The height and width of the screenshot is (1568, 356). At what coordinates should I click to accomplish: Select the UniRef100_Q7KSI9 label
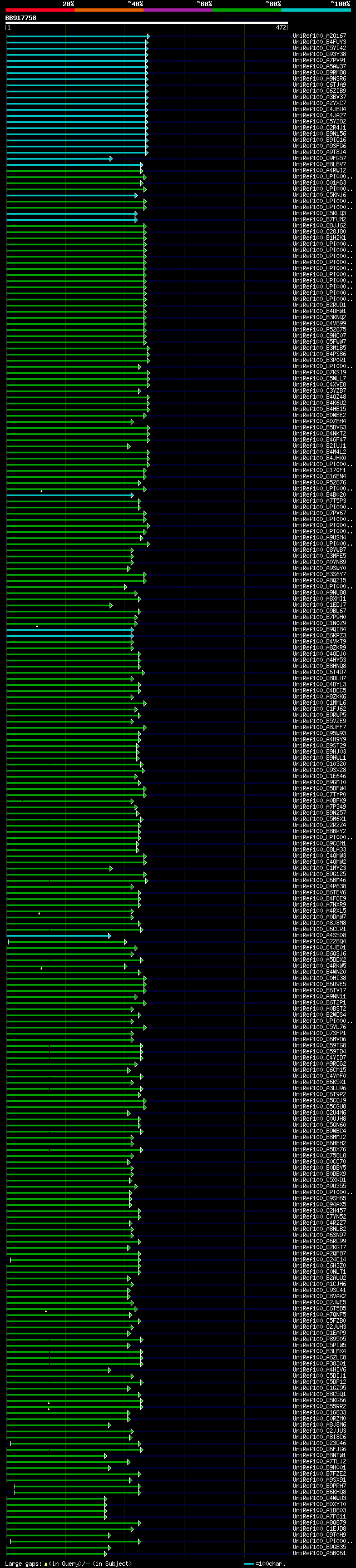coord(319,372)
